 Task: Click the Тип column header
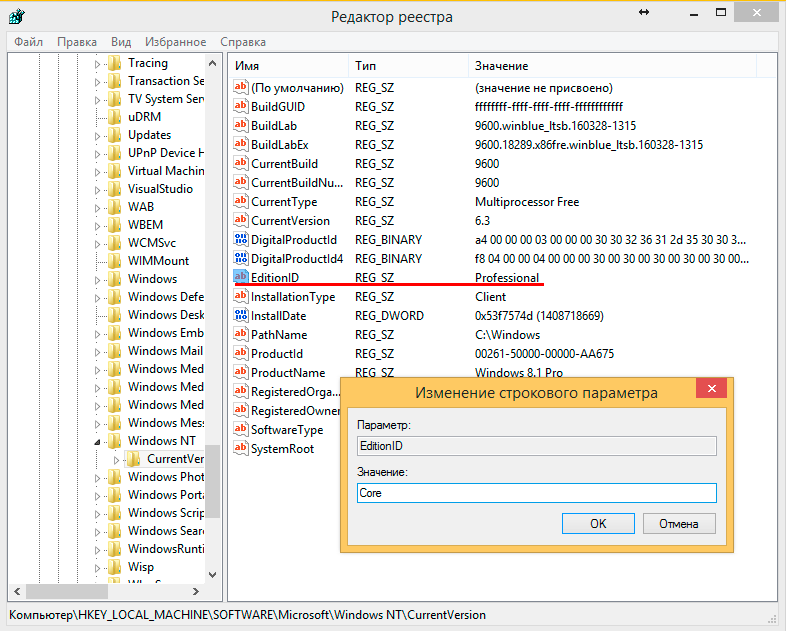pos(409,66)
